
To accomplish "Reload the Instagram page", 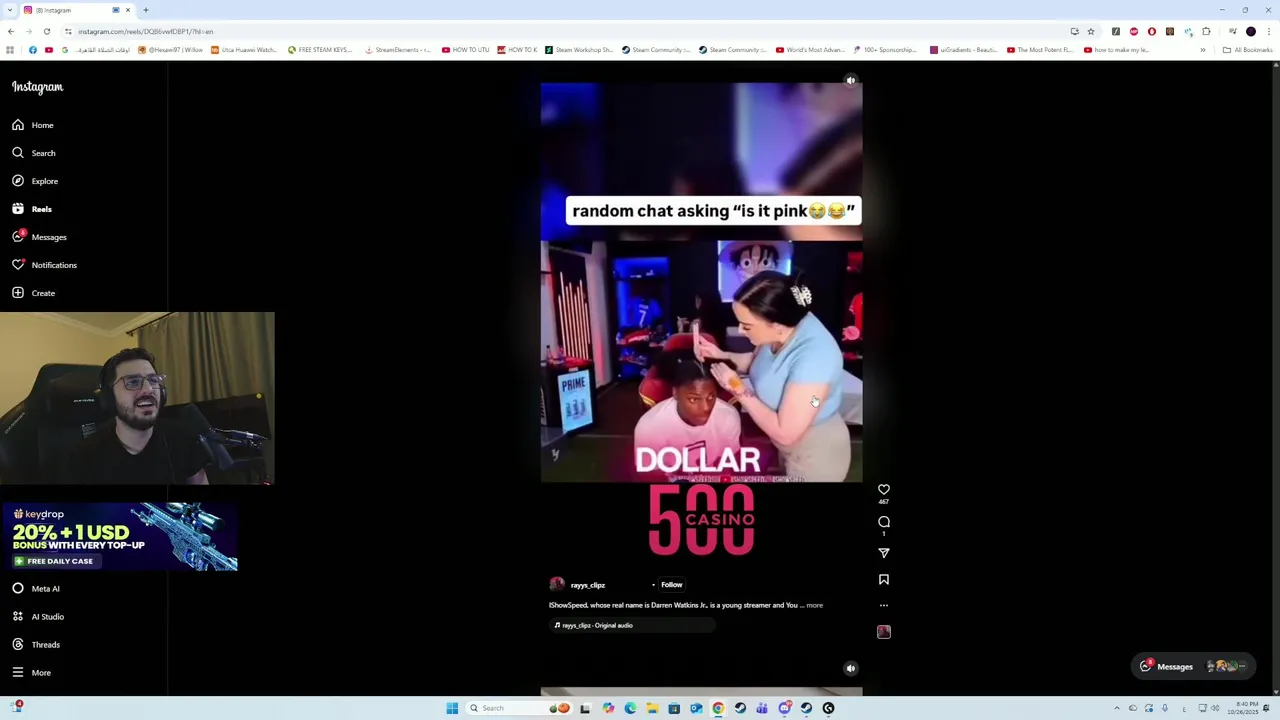I will tap(46, 31).
